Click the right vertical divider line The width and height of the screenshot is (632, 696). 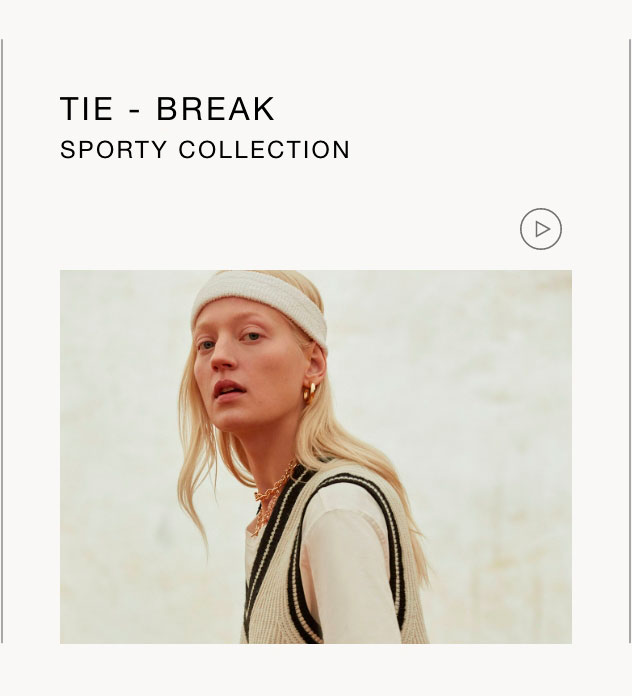pos(630,341)
